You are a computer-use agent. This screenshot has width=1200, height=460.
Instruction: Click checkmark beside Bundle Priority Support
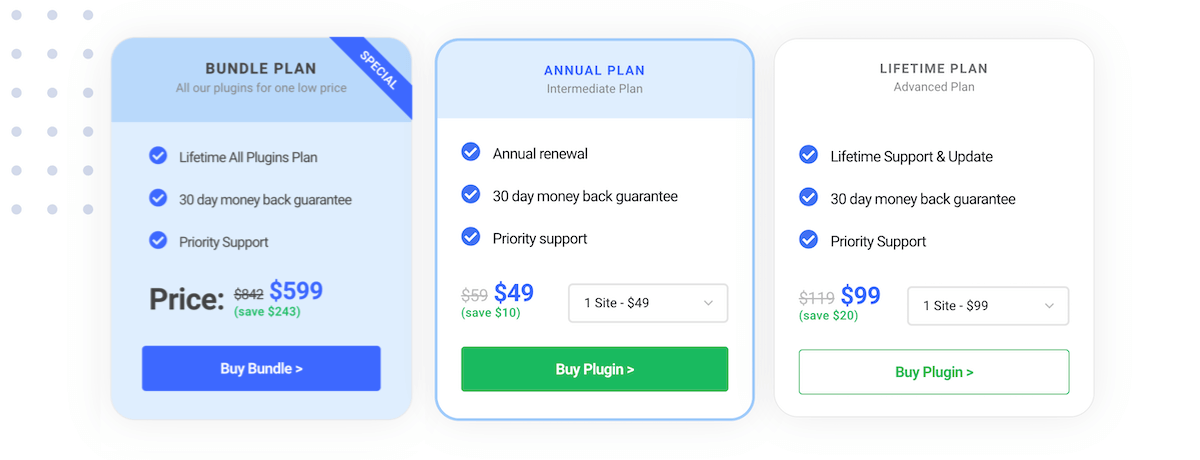tap(158, 240)
